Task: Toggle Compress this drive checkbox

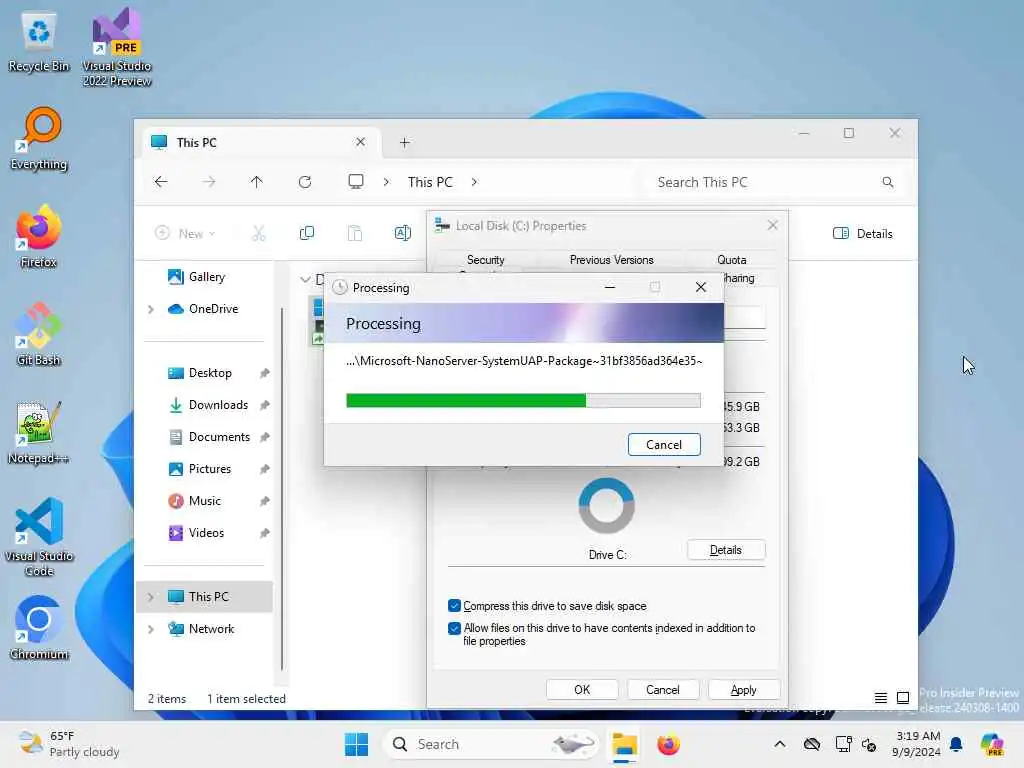Action: tap(455, 605)
